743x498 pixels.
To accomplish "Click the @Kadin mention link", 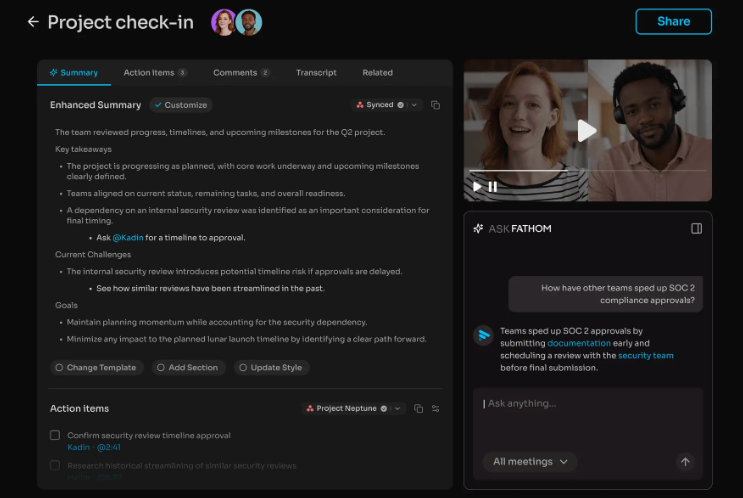I will click(x=128, y=237).
